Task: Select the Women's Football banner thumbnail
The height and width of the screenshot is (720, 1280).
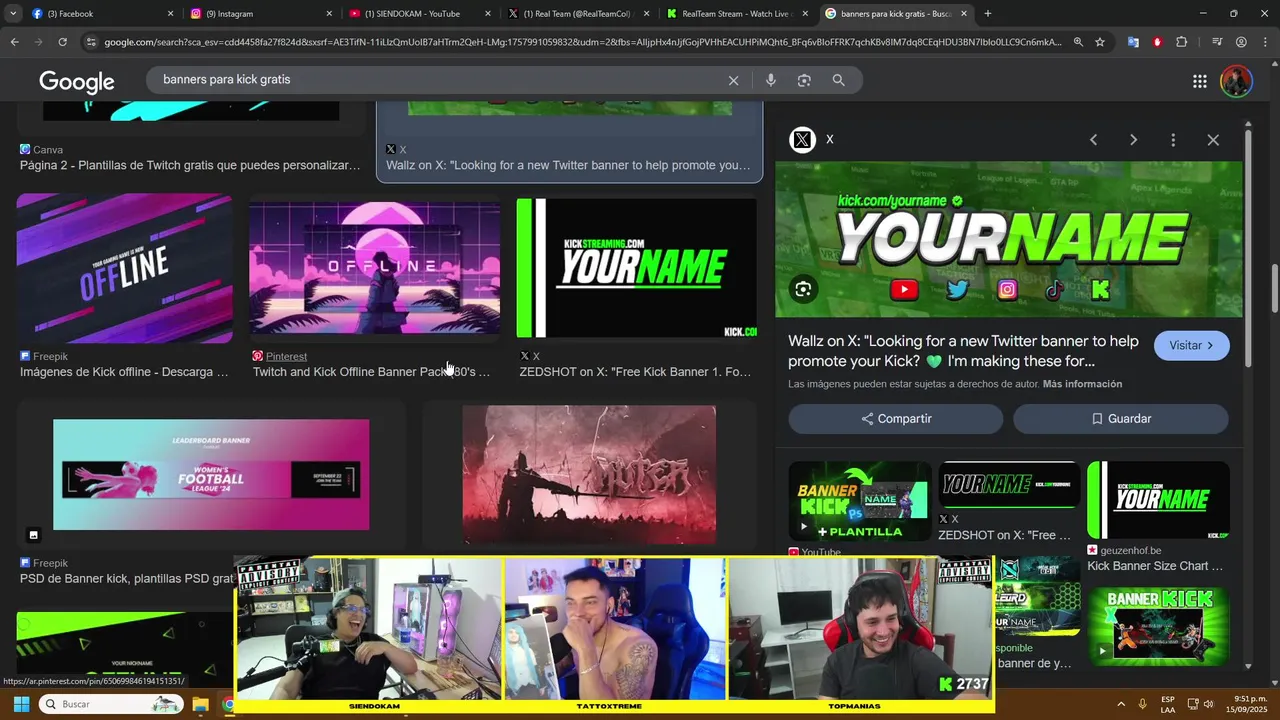Action: click(x=211, y=474)
